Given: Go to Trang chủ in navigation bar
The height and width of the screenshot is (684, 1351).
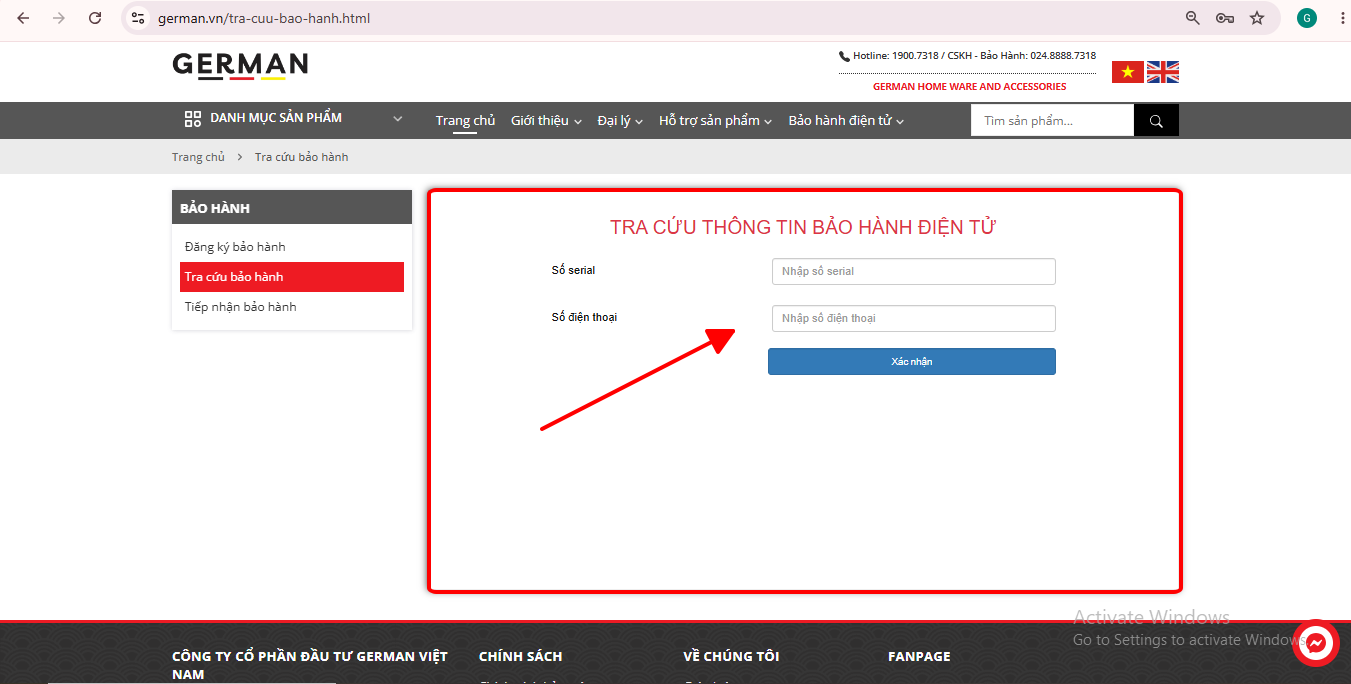Looking at the screenshot, I should (x=465, y=121).
